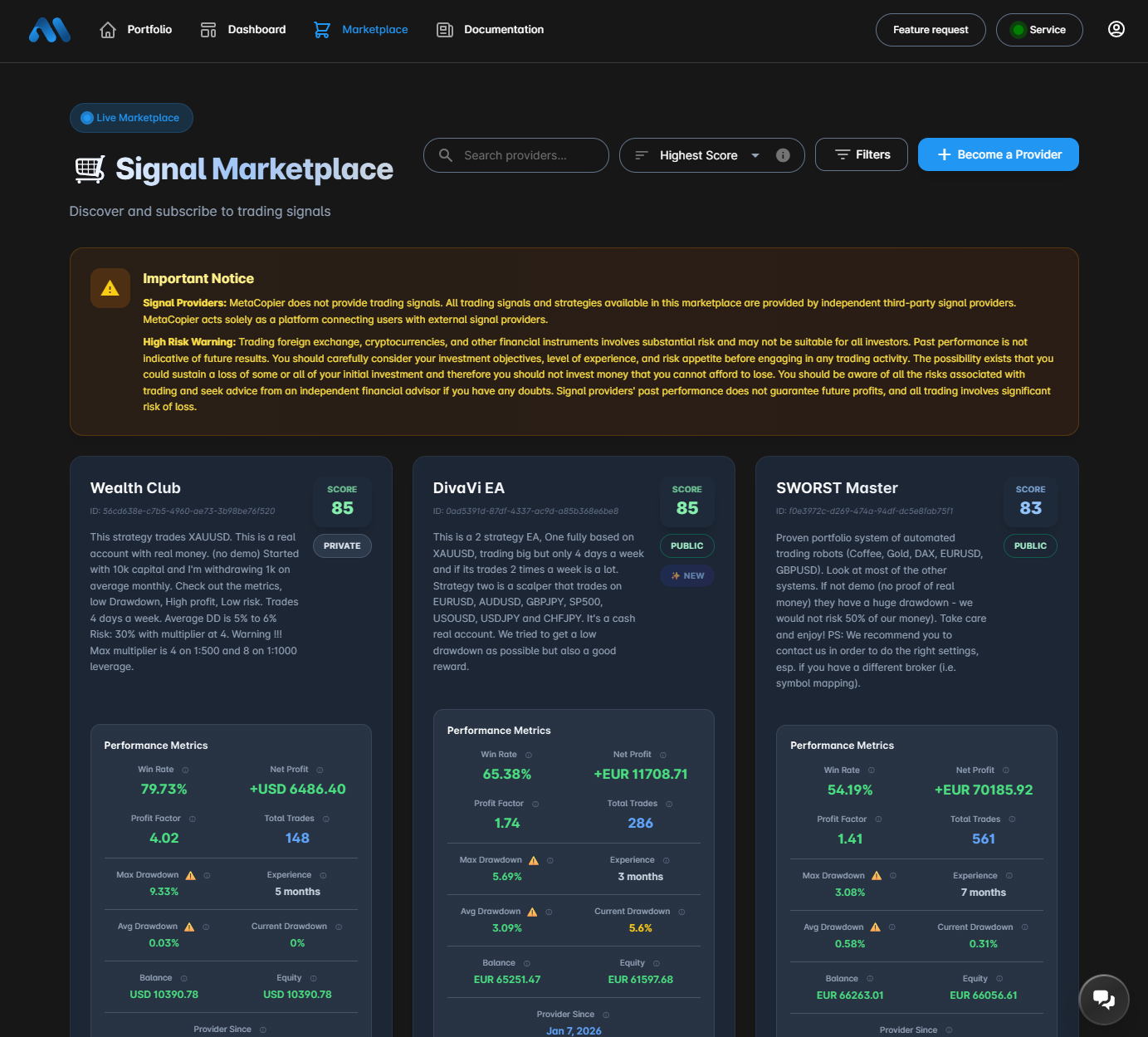Click Max Drawdown warning icon in DivaVi EA
The image size is (1148, 1037).
coord(534,861)
